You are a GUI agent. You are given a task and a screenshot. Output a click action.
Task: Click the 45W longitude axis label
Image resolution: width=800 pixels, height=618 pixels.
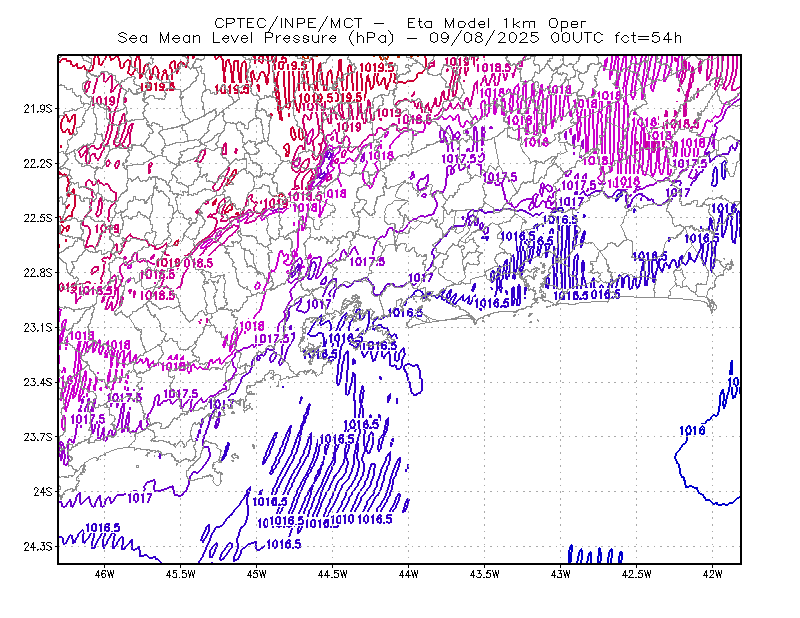pos(257,574)
